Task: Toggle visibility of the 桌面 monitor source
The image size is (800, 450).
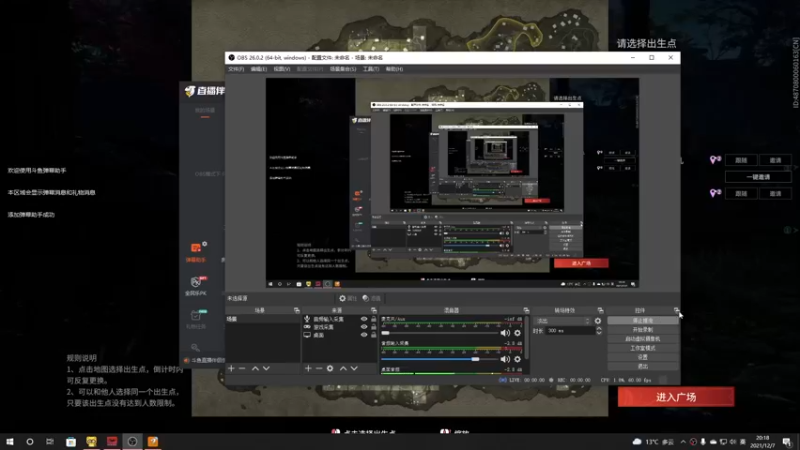Action: (364, 335)
